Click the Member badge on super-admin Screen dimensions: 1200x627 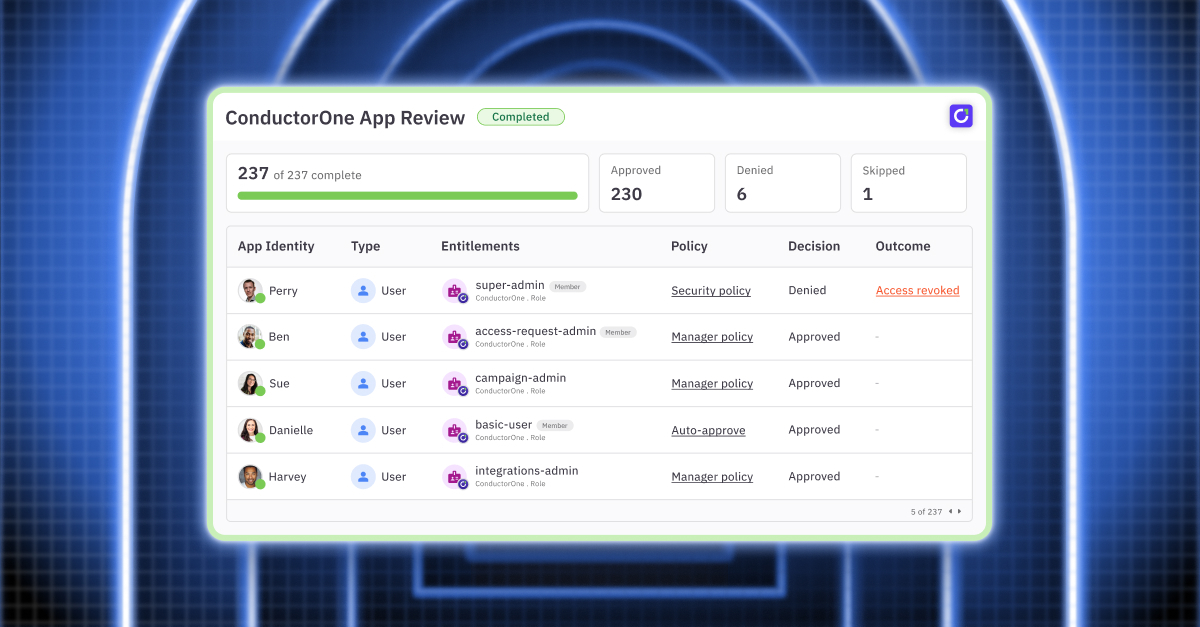tap(567, 285)
